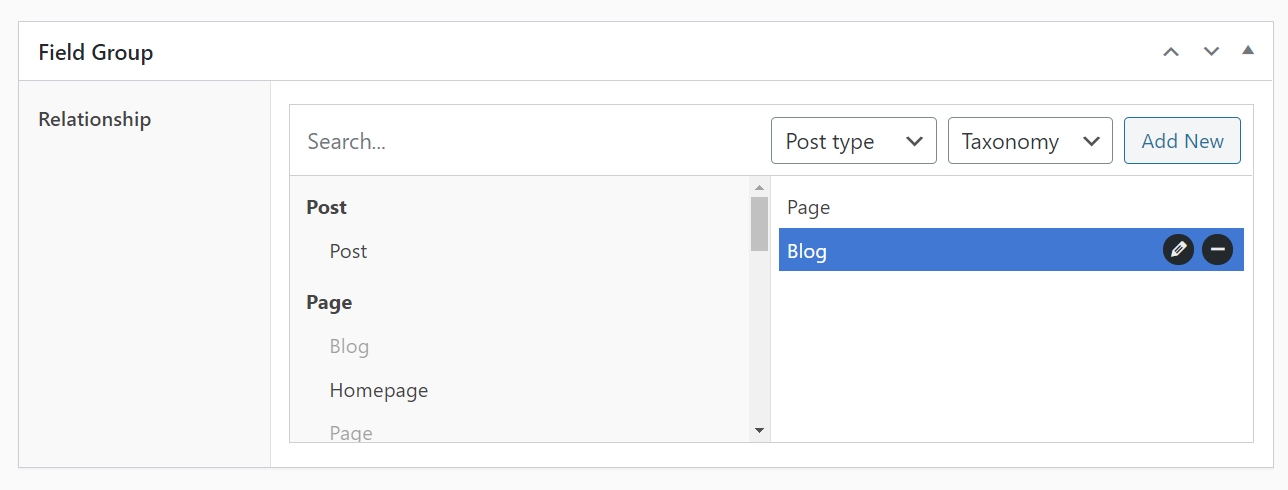Screen dimensions: 1288x490
Task: Open the Post type filter dropdown
Action: tap(854, 141)
